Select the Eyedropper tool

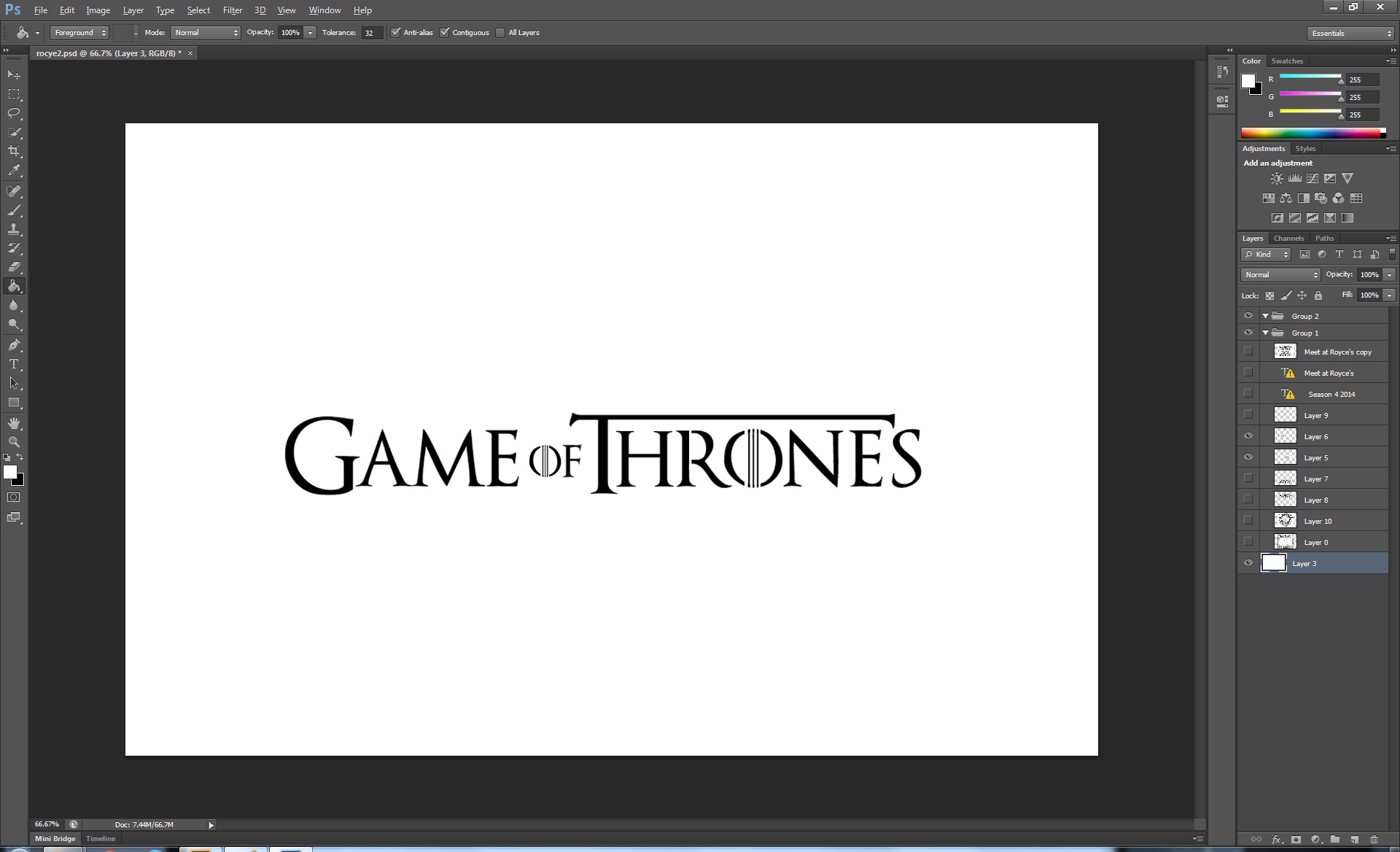point(14,171)
